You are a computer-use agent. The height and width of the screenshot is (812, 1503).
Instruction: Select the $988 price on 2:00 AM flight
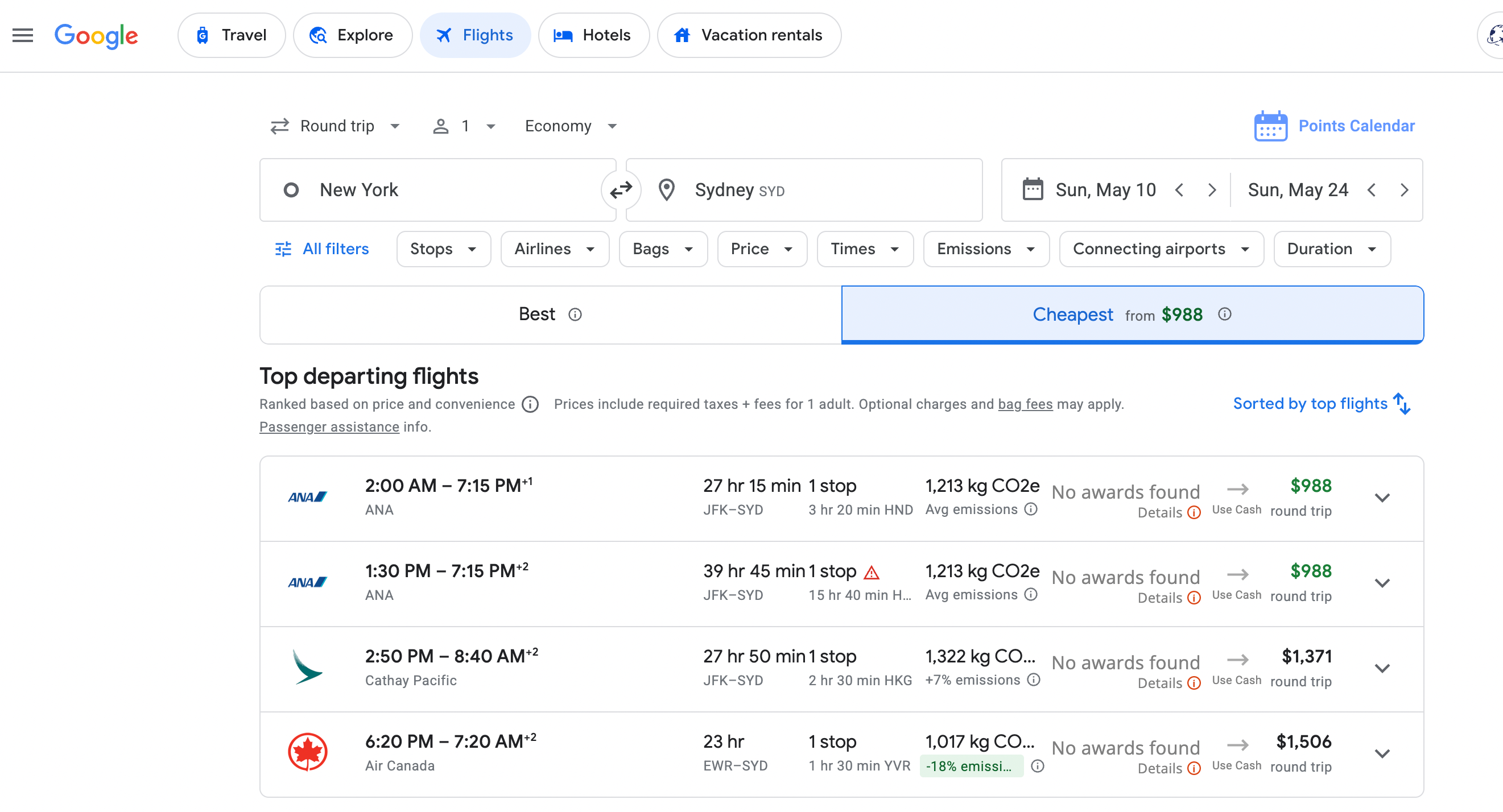(x=1311, y=486)
